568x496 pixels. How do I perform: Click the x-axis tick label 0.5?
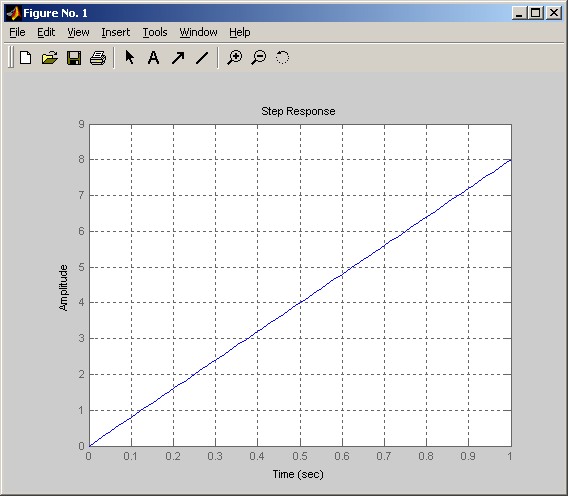pyautogui.click(x=300, y=456)
